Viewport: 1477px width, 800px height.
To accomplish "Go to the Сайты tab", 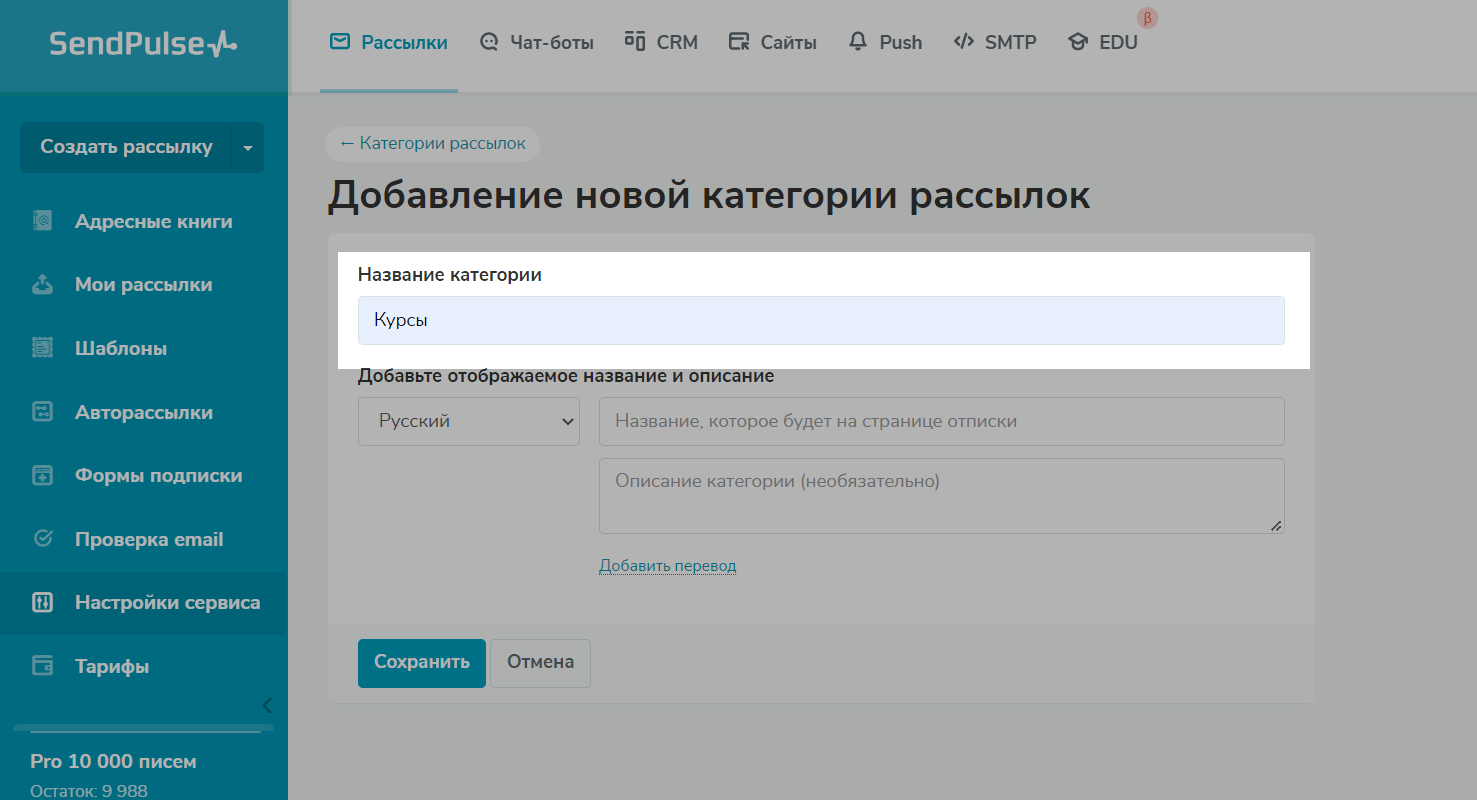I will 772,42.
